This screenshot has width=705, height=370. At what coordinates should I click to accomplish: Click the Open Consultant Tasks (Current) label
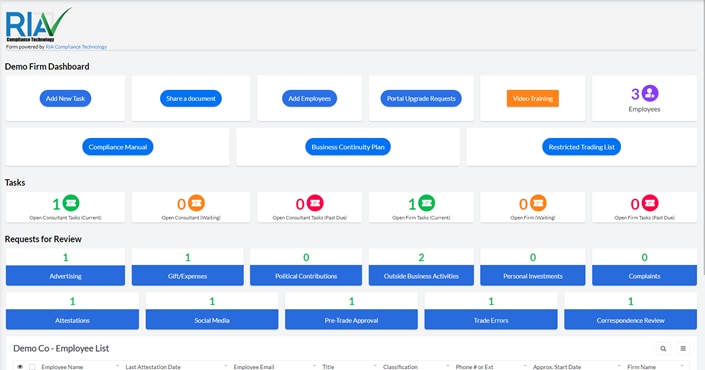(65, 218)
